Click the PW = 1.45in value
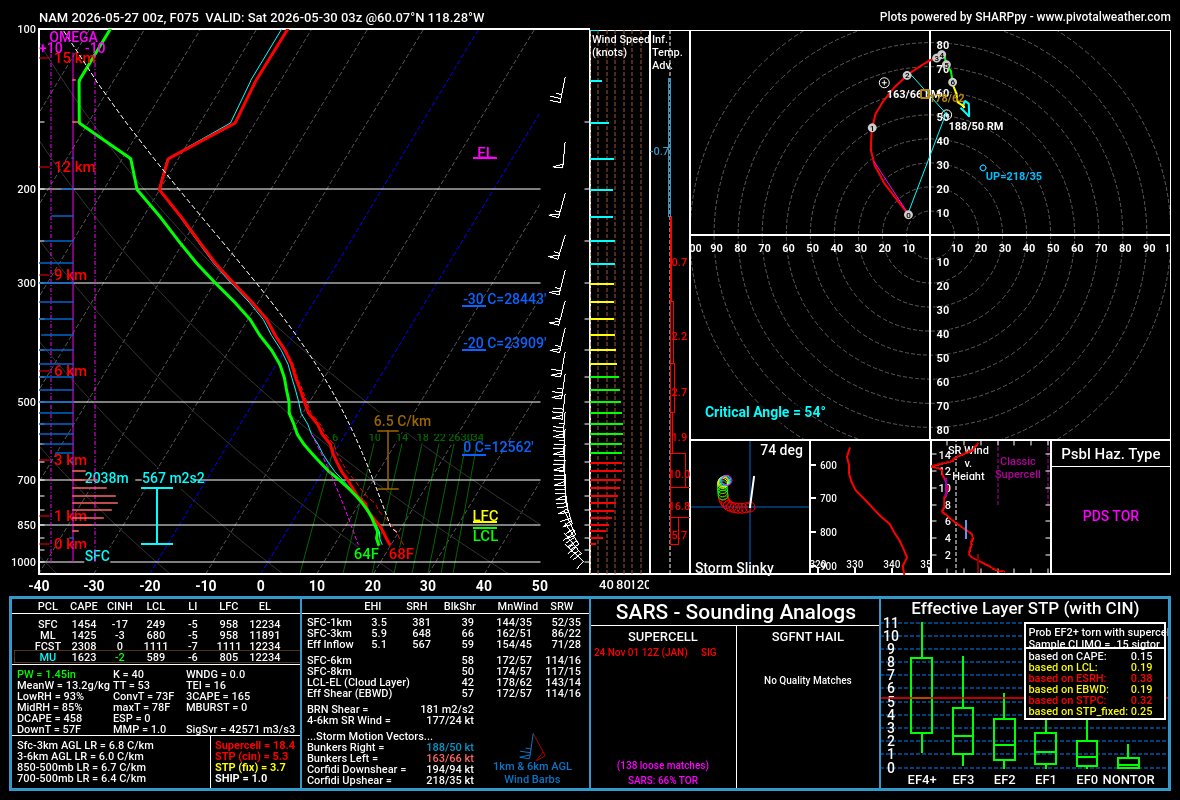Viewport: 1180px width, 800px height. (47, 675)
